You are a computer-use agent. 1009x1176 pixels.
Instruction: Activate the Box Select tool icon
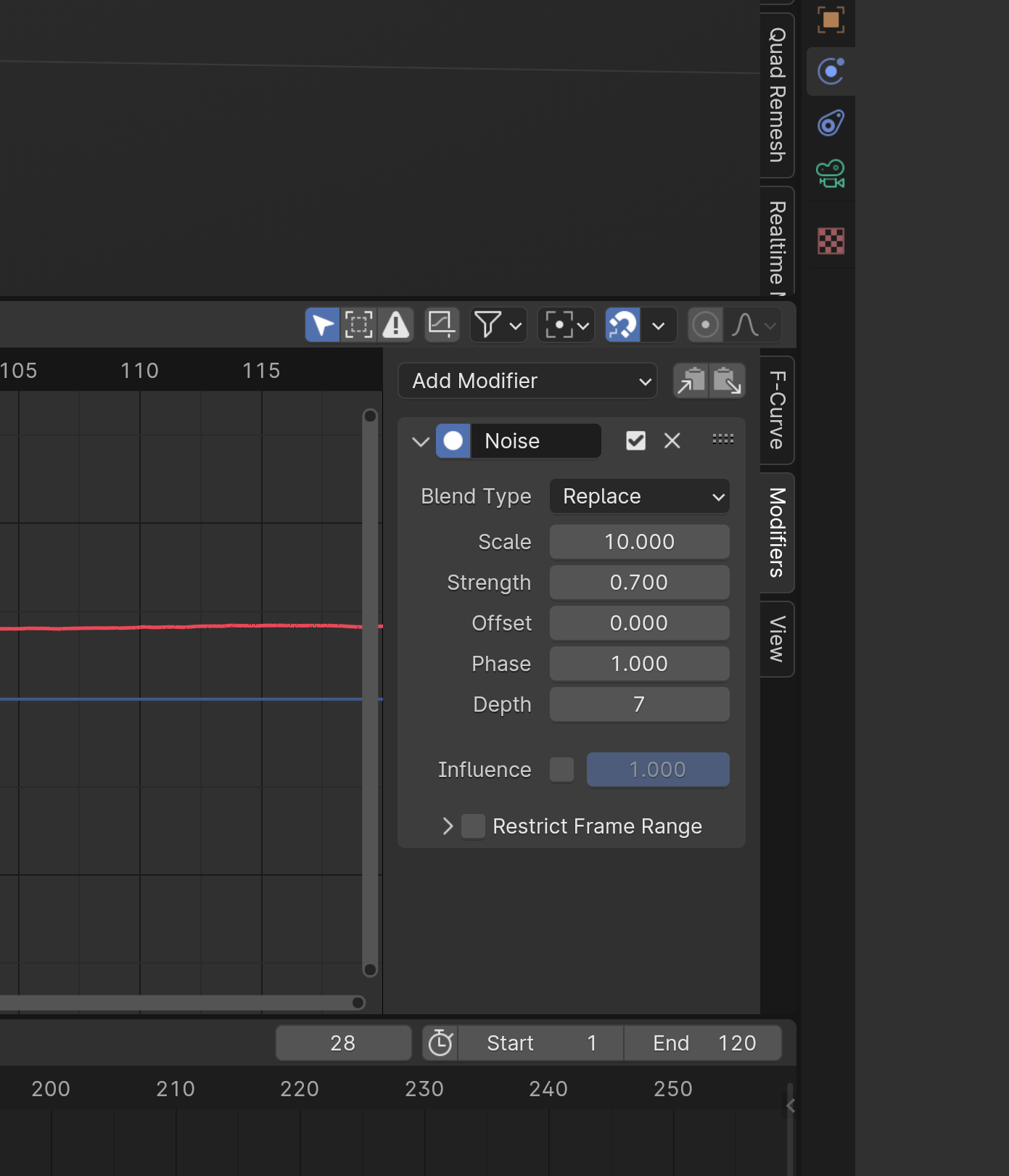click(359, 324)
